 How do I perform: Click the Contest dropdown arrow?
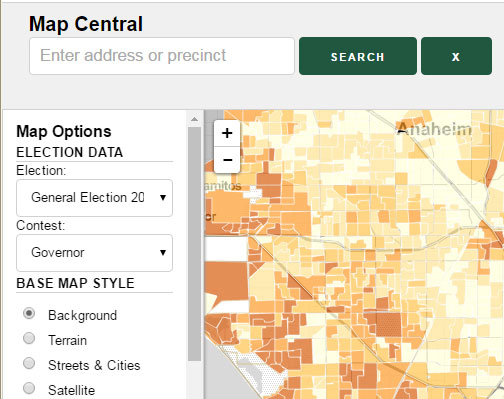(x=163, y=253)
